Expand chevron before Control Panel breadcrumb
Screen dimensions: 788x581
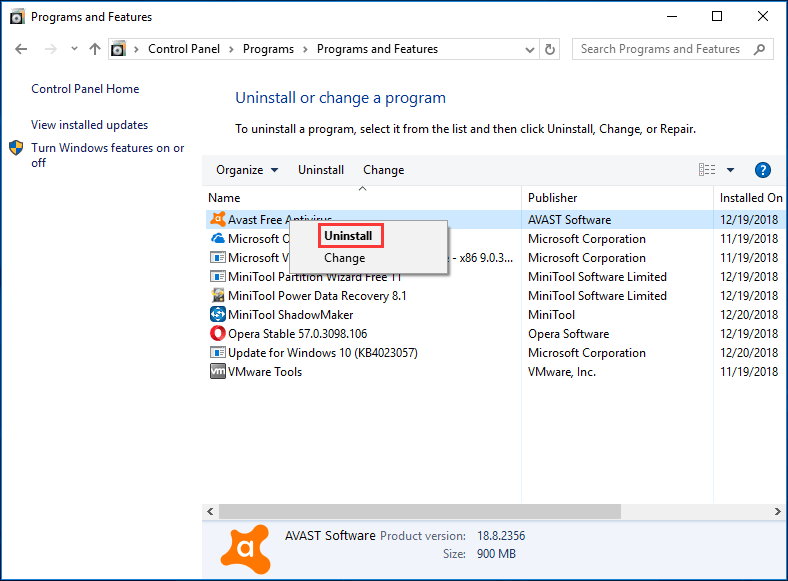(136, 49)
